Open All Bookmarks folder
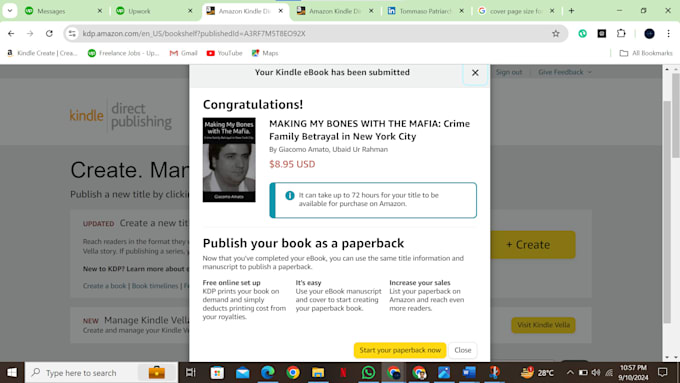This screenshot has height=383, width=680. point(646,53)
